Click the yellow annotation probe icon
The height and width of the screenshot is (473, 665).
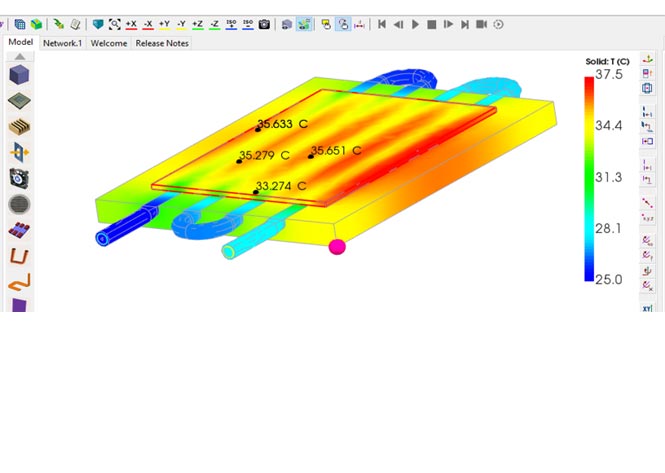point(326,24)
